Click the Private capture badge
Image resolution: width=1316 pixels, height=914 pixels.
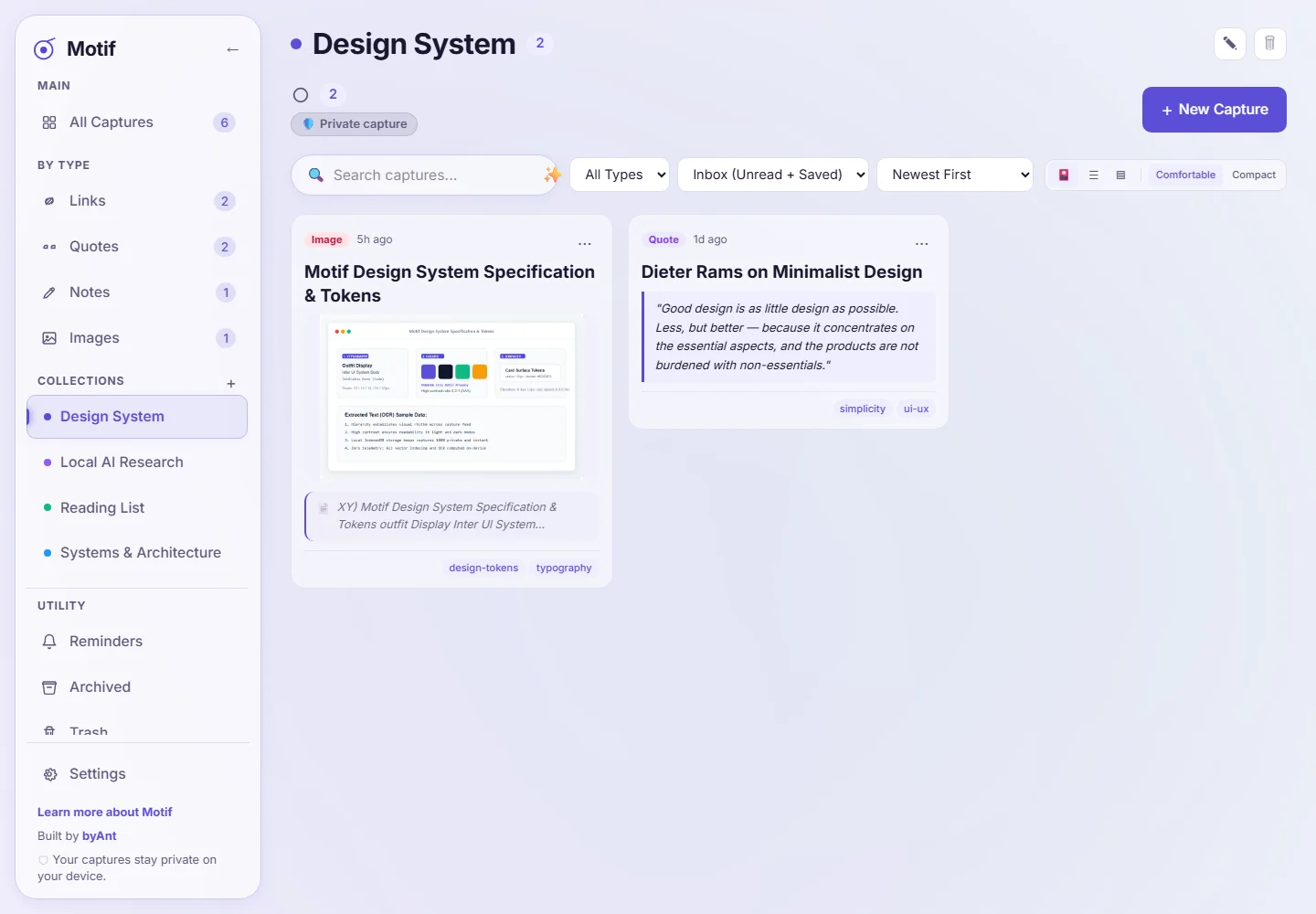pos(354,124)
